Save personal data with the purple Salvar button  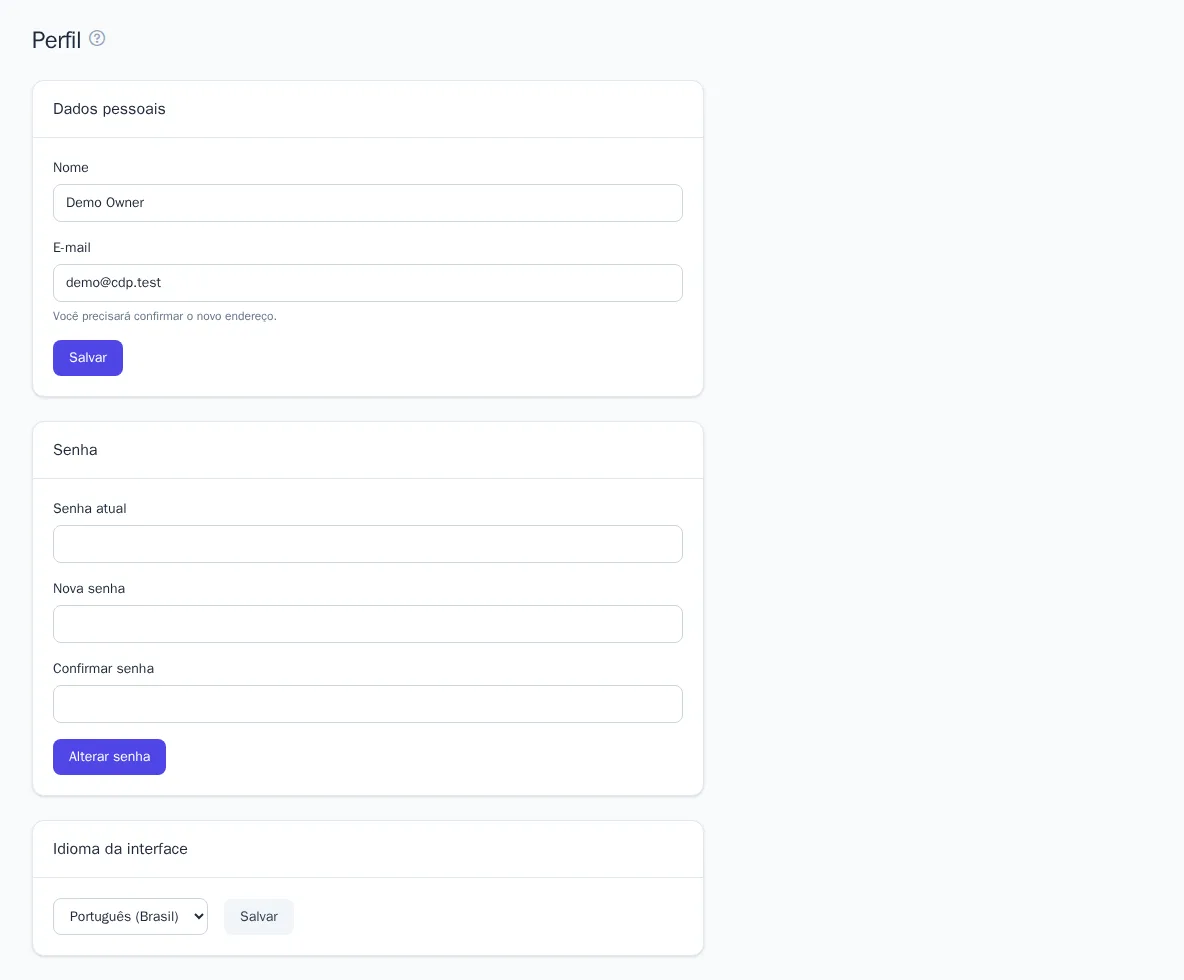pos(88,358)
